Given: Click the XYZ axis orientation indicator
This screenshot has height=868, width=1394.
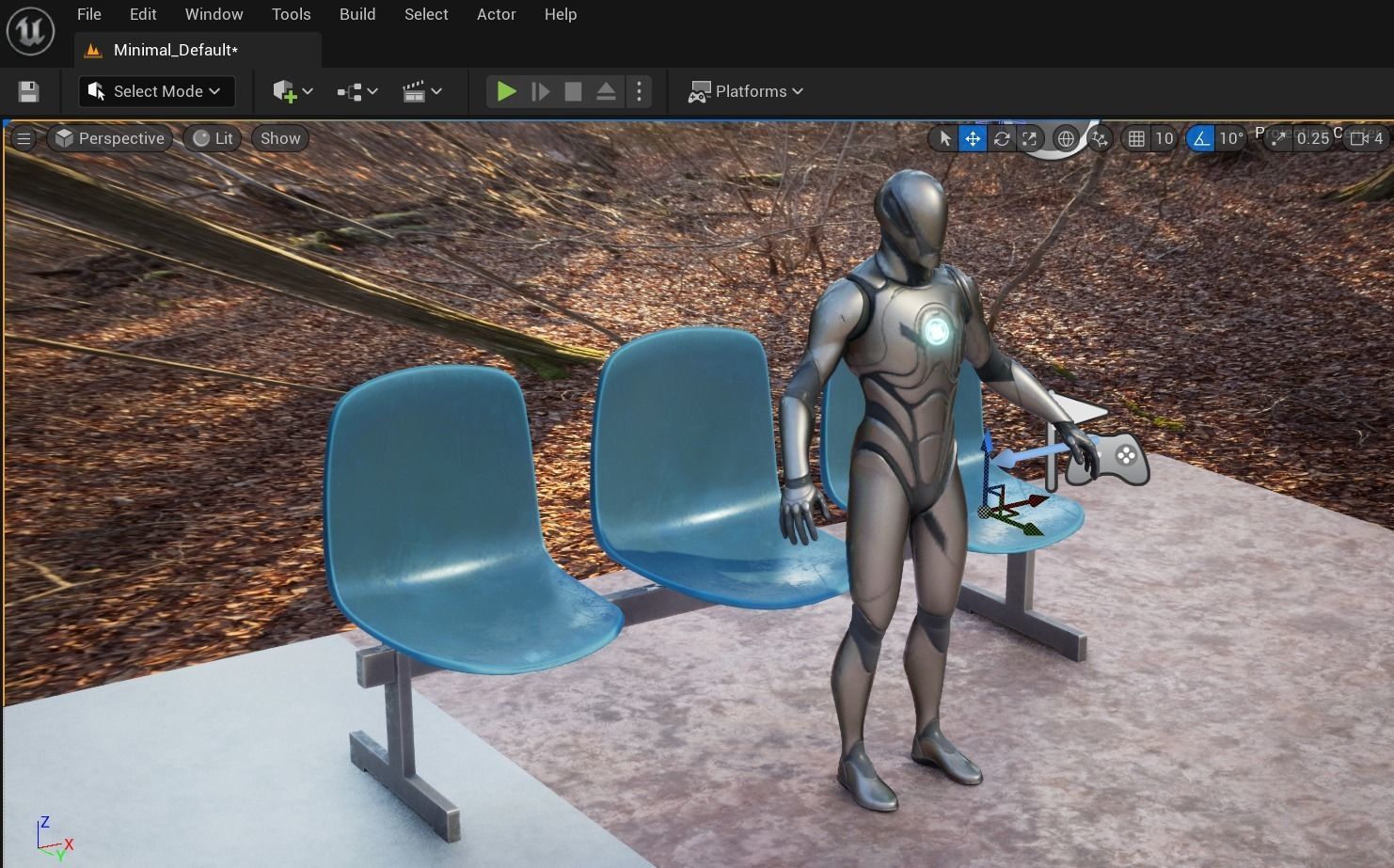Looking at the screenshot, I should pyautogui.click(x=55, y=837).
